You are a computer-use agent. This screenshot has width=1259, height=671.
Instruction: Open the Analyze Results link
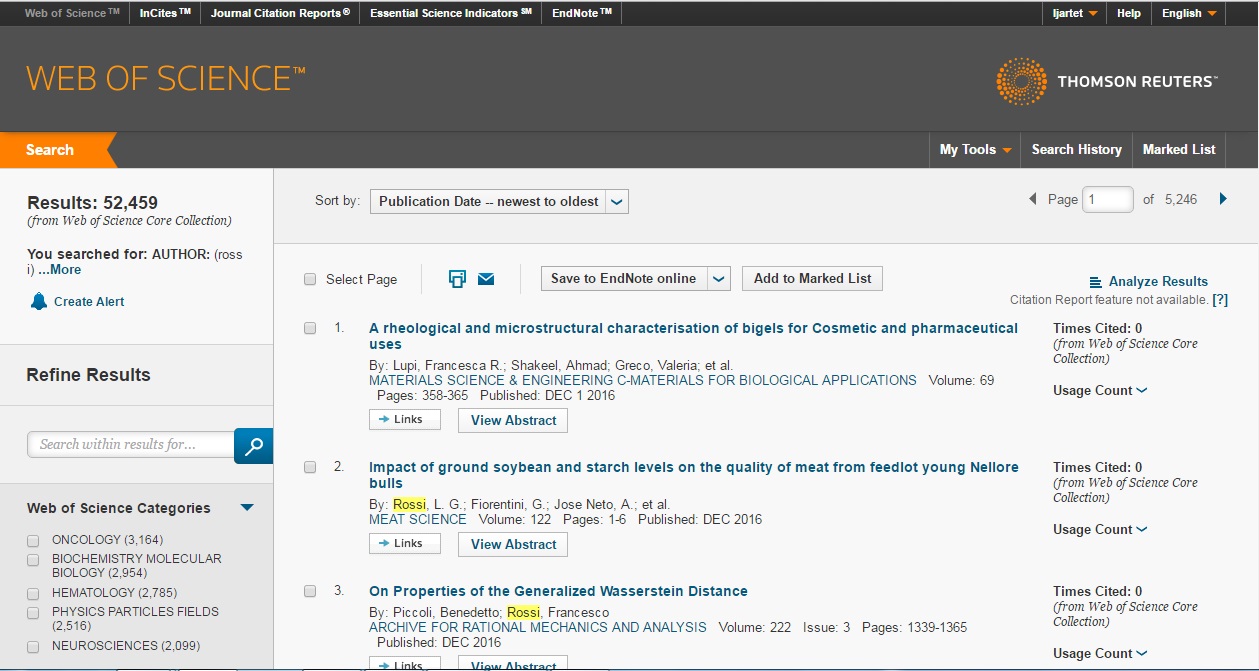point(1158,282)
